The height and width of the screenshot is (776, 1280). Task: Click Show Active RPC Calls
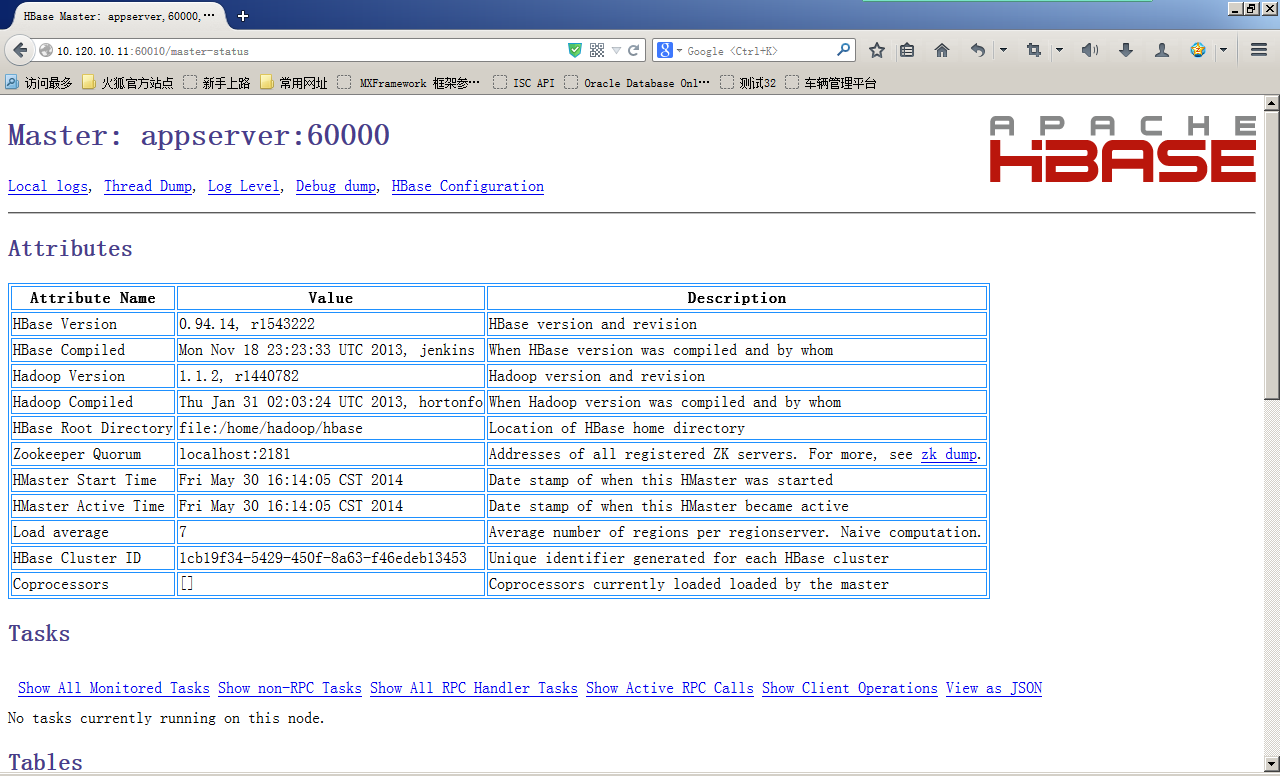(x=670, y=688)
